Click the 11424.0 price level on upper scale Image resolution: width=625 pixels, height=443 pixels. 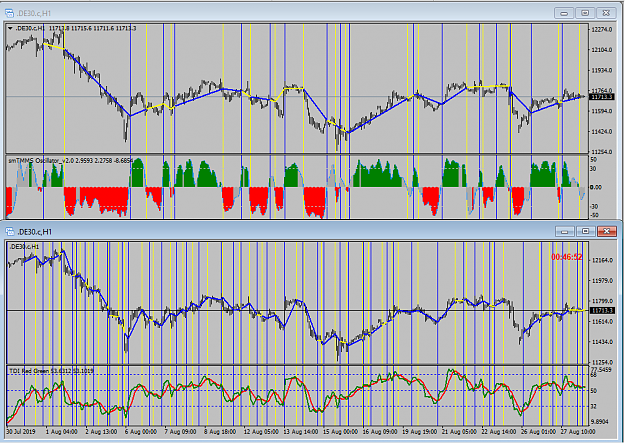pos(602,132)
